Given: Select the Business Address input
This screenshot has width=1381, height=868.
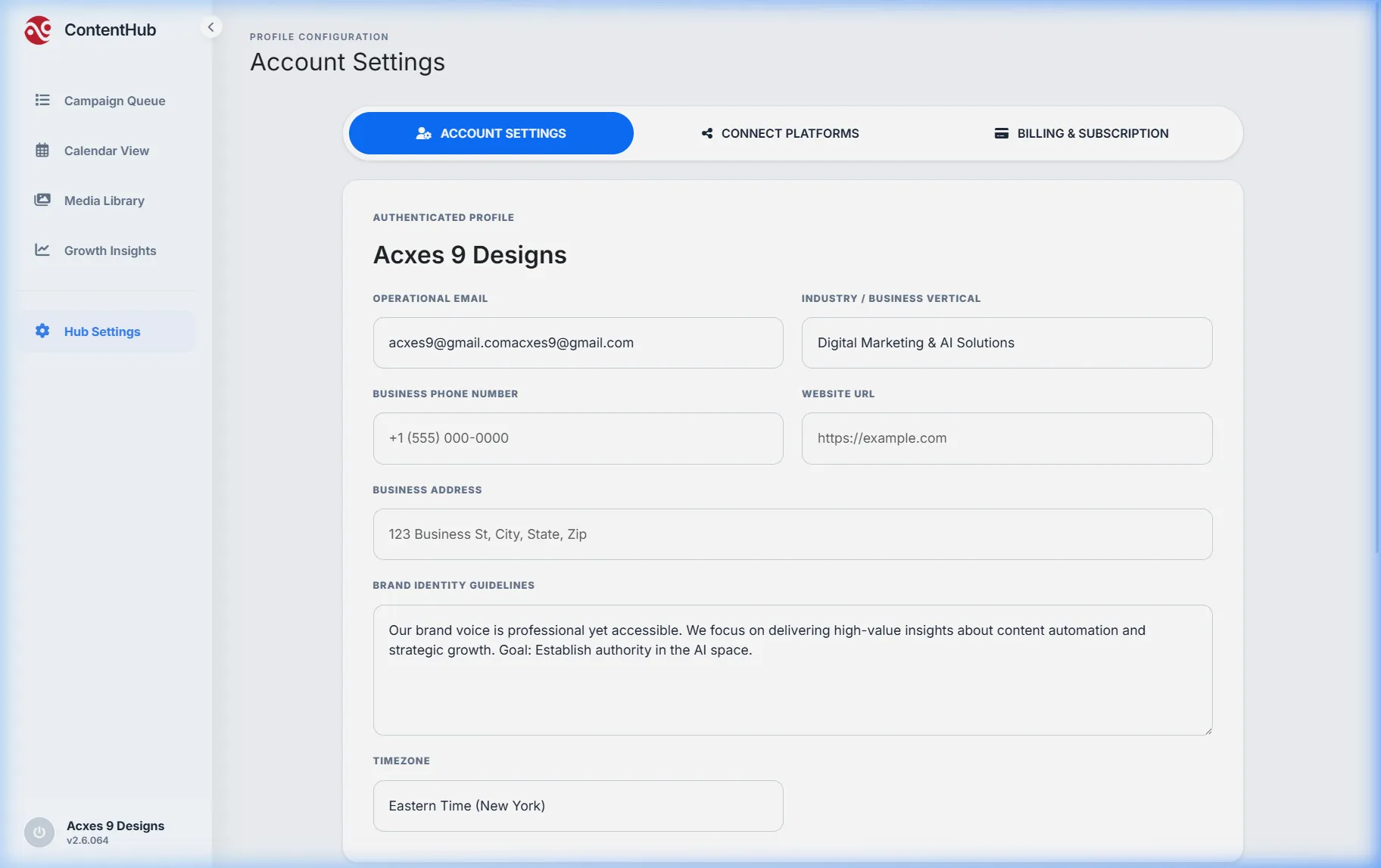Looking at the screenshot, I should [792, 534].
